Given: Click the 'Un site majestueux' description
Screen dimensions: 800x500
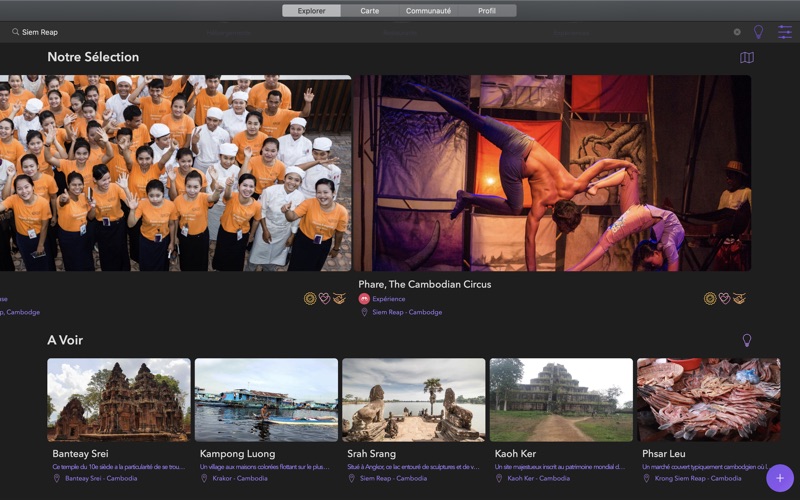Looking at the screenshot, I should point(560,467).
